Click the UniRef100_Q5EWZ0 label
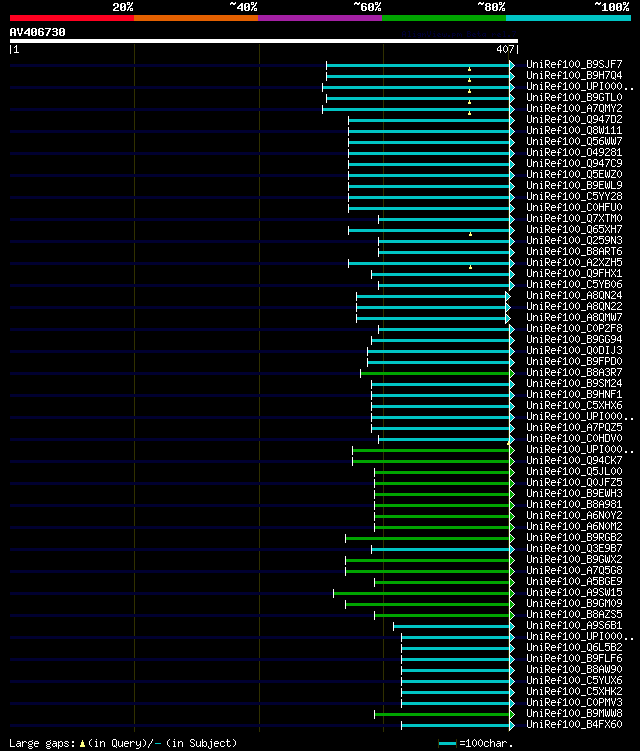This screenshot has width=640, height=751. (x=574, y=174)
